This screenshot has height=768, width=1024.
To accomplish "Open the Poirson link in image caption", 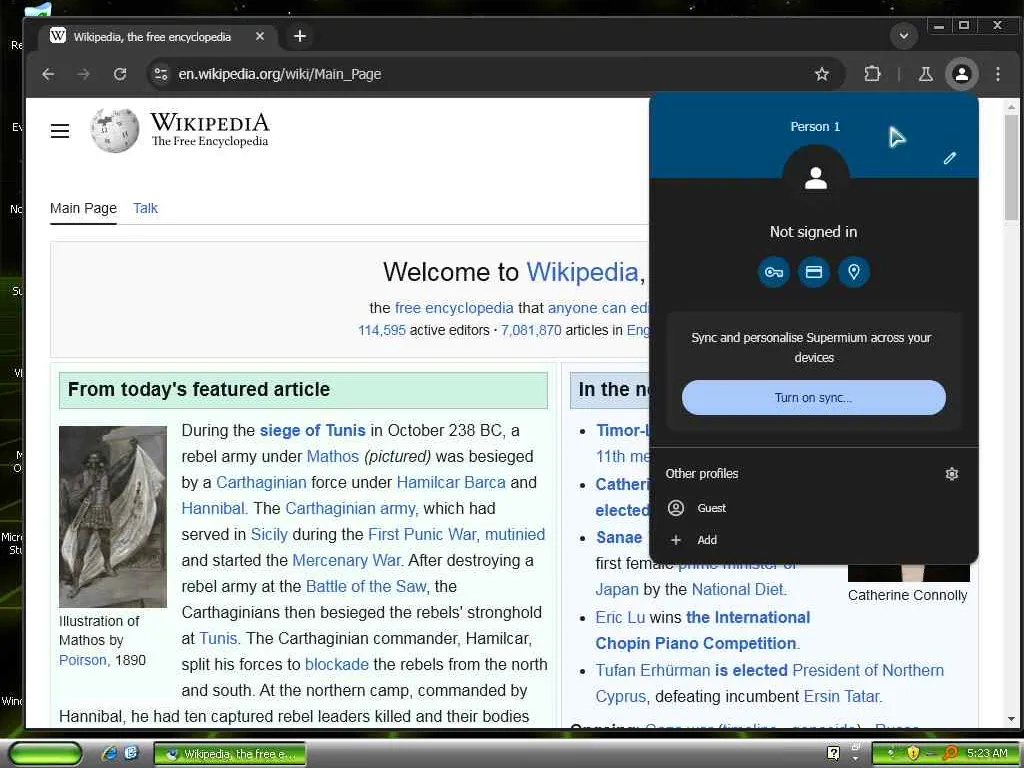I will (x=84, y=660).
